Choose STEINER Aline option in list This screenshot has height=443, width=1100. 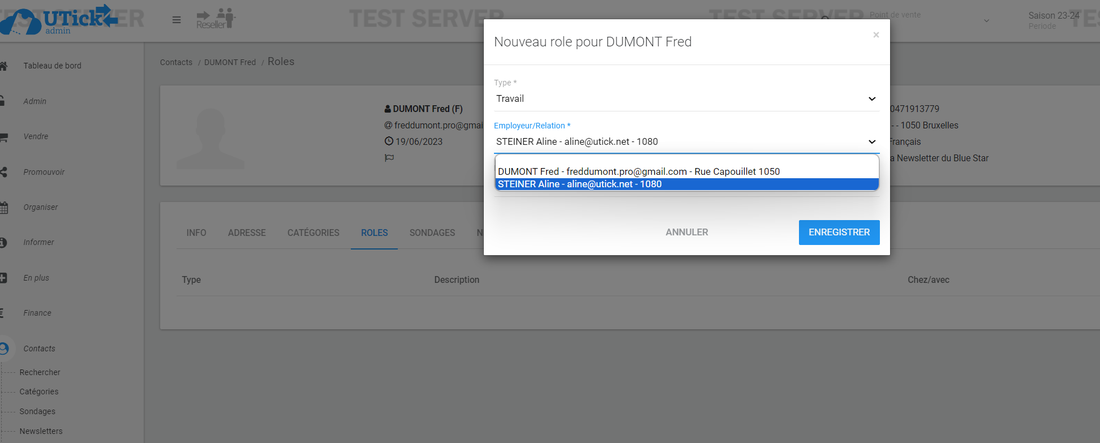(579, 184)
